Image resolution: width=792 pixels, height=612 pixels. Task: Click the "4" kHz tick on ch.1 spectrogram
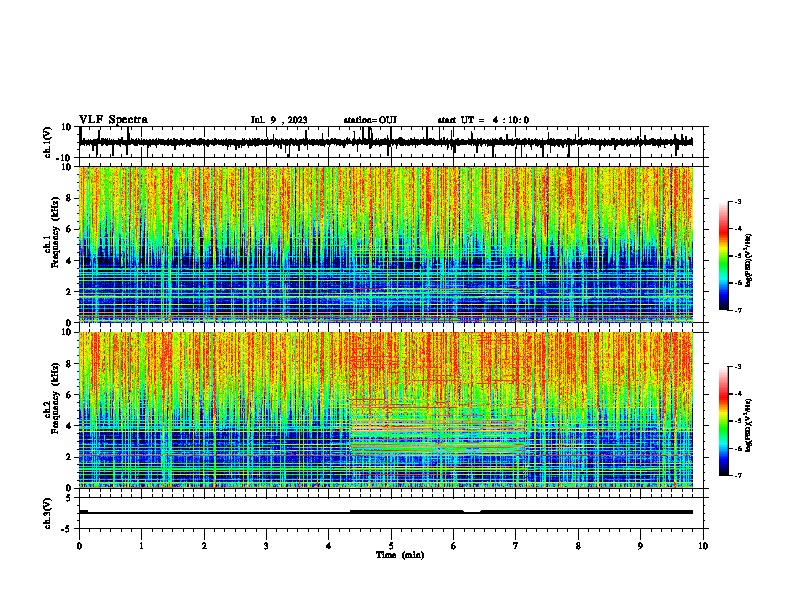69,261
